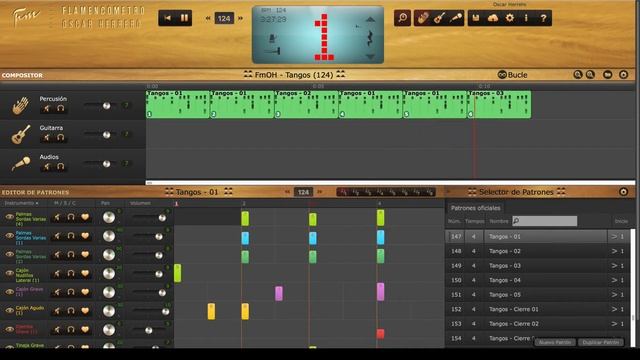640x360 pixels.
Task: Solo Cajón Grave with headphones icon
Action: (71, 292)
